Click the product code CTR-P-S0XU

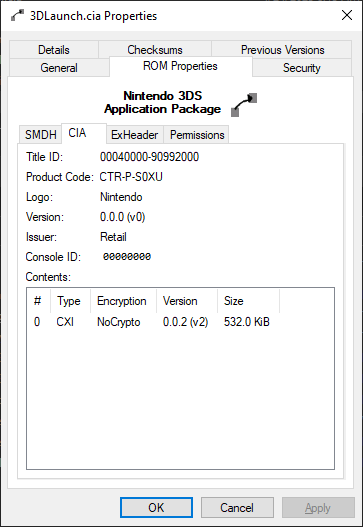click(x=131, y=177)
